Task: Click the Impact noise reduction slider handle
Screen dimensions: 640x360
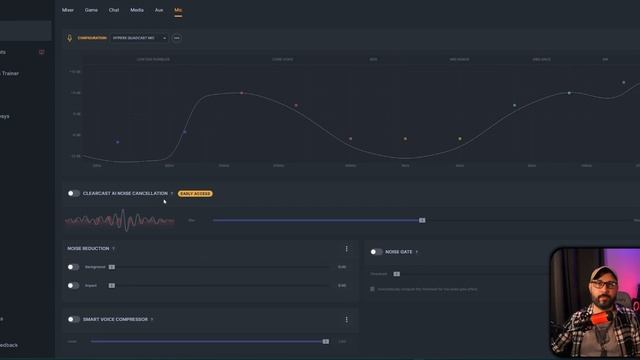Action: (x=112, y=285)
